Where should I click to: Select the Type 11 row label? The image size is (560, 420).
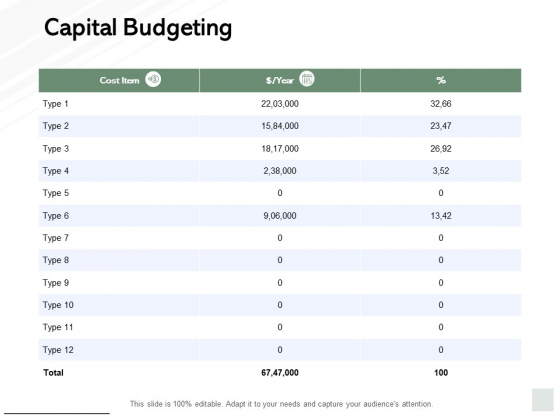(x=58, y=328)
